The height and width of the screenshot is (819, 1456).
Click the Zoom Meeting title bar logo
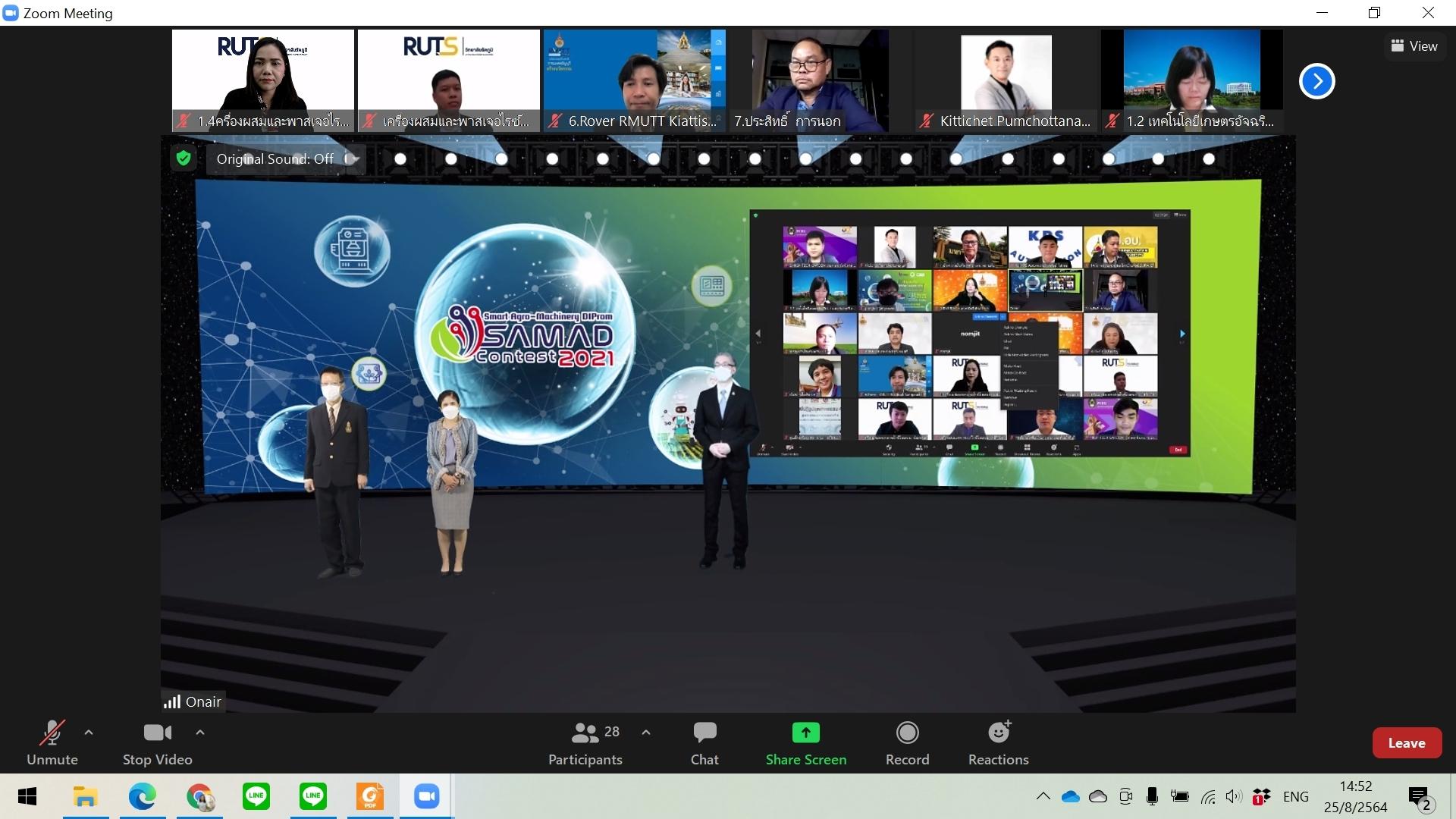[x=11, y=13]
